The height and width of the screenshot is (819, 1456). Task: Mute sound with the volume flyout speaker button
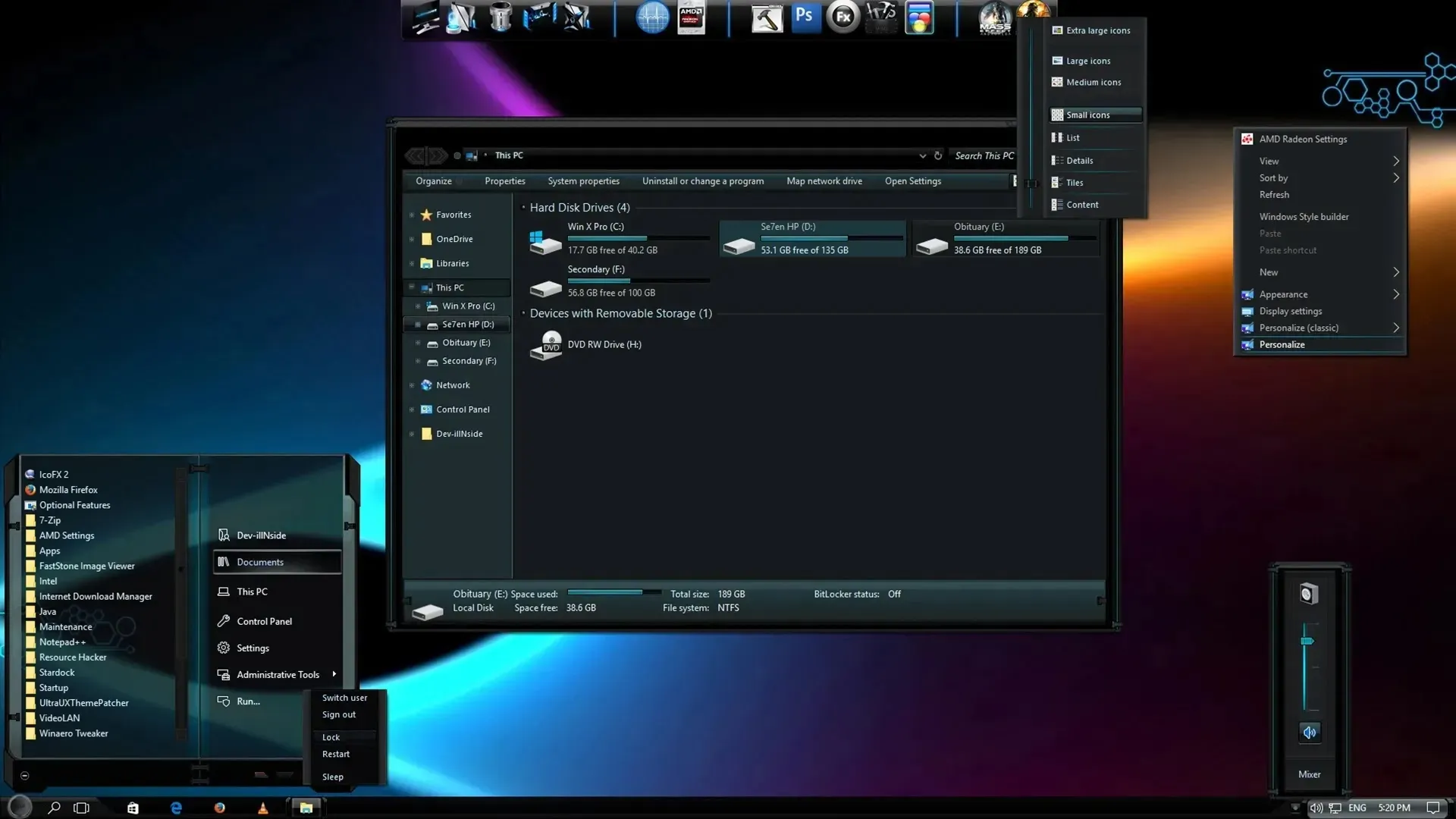pyautogui.click(x=1309, y=732)
